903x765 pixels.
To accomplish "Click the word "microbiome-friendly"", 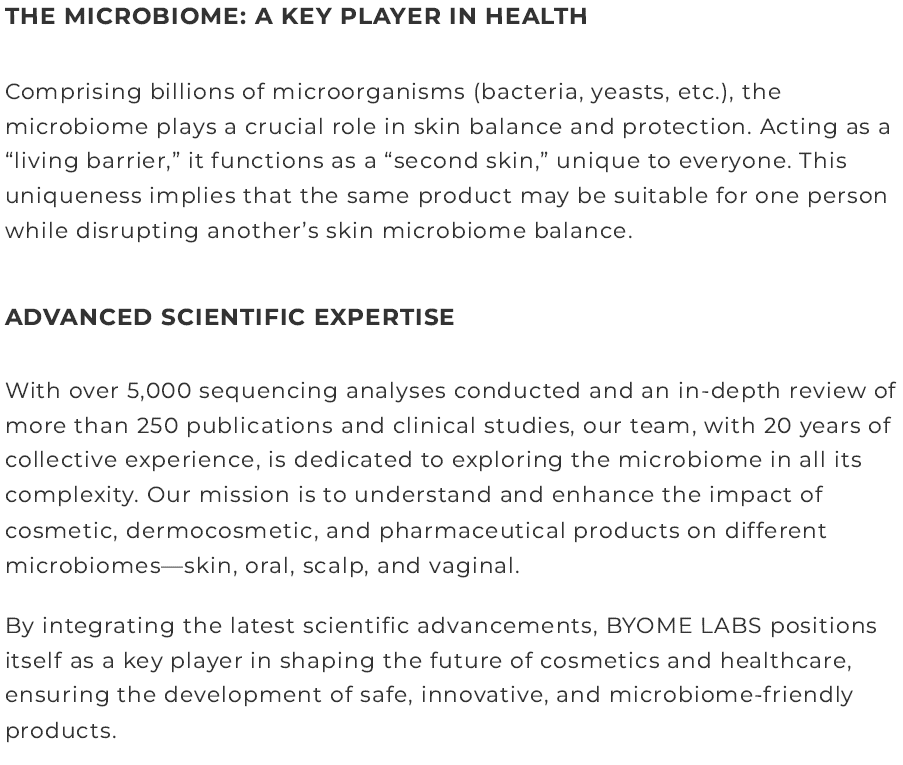I will click(730, 695).
